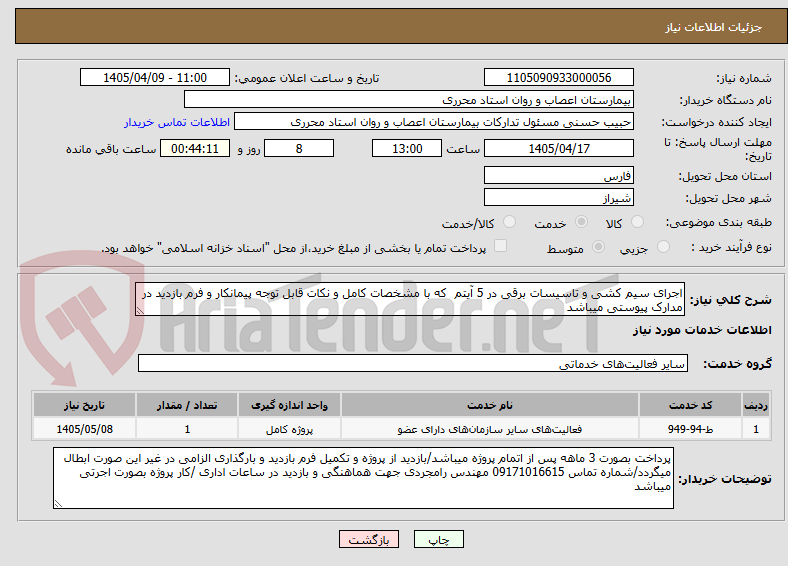788x566 pixels.
Task: Click the نوع فرآیند خرید label
Action: click(731, 247)
